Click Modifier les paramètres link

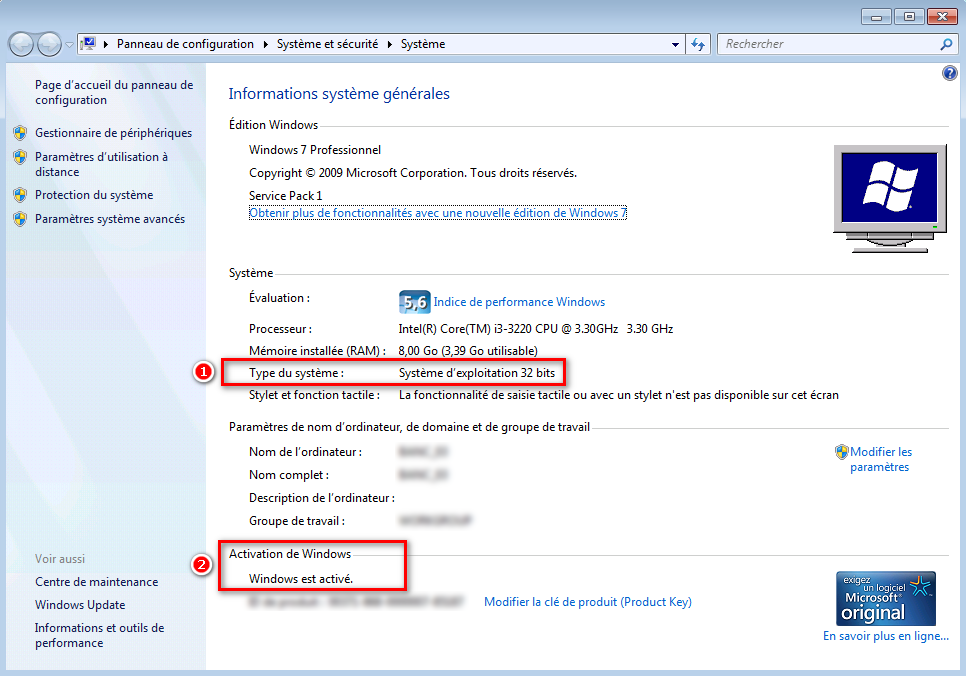click(x=880, y=460)
